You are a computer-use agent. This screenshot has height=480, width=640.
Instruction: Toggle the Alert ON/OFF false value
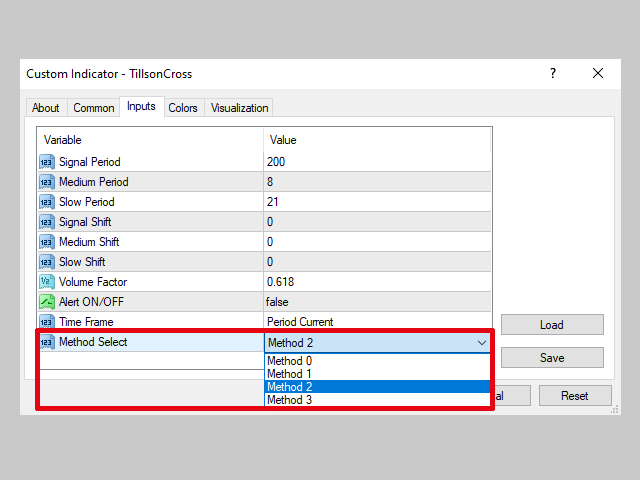(277, 302)
